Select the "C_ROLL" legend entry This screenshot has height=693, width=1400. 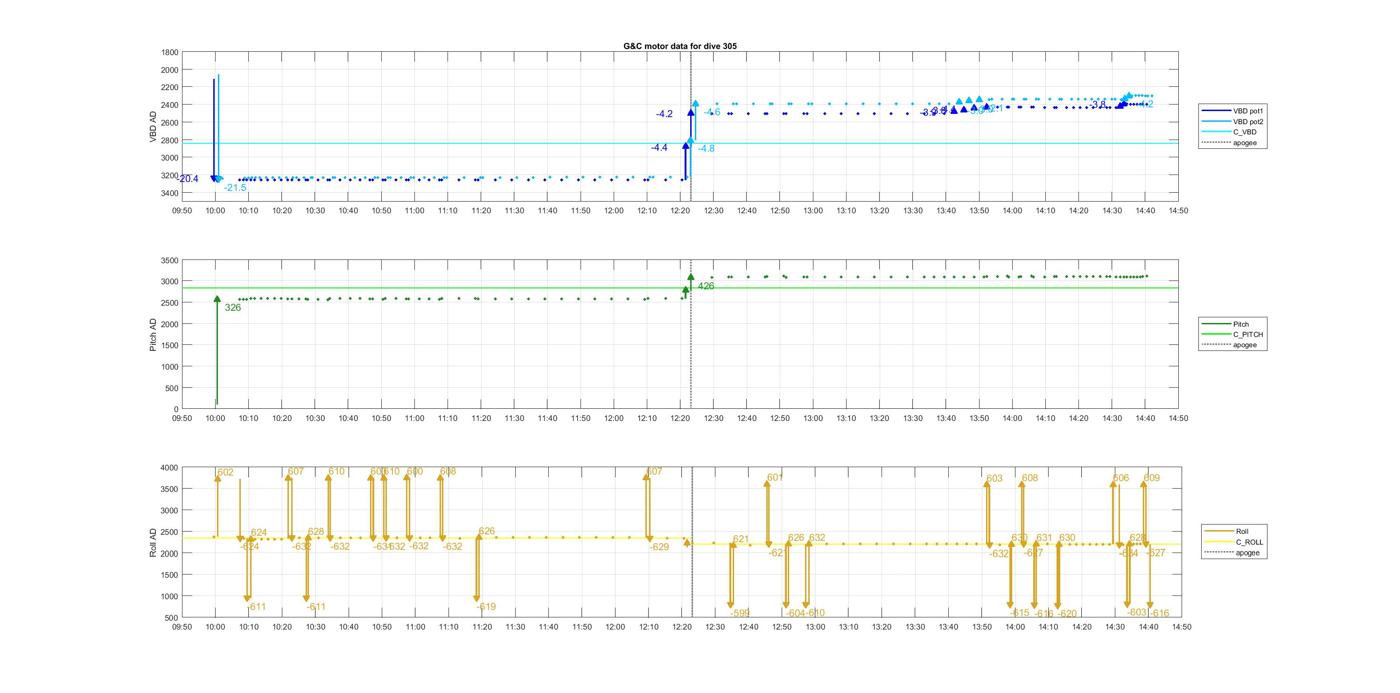[x=1249, y=542]
